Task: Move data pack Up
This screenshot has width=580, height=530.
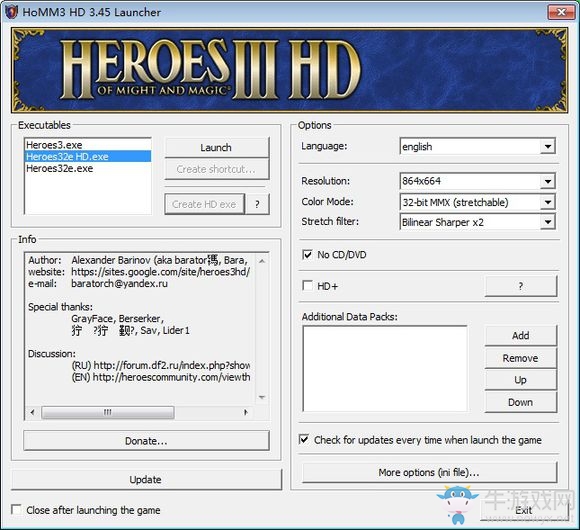Action: tap(520, 380)
